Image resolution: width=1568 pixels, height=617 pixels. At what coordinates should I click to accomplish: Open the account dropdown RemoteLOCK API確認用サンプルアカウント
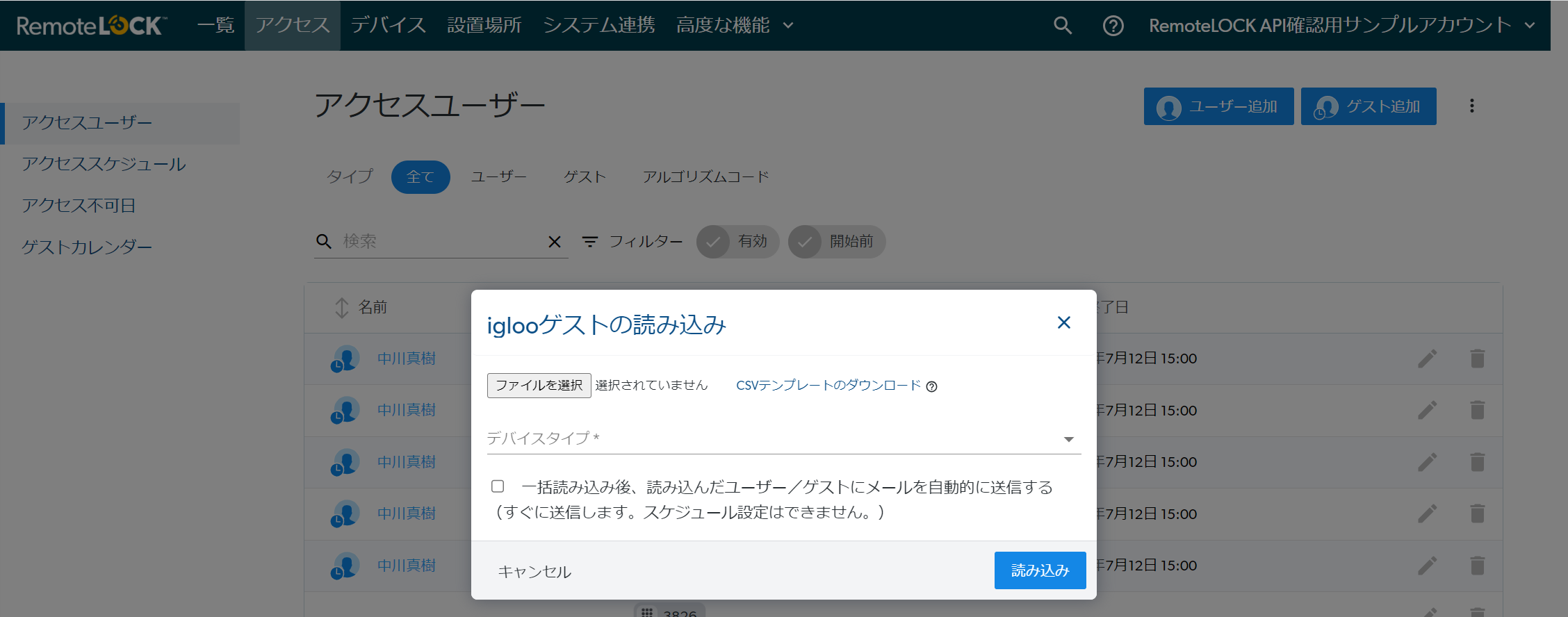click(1341, 26)
